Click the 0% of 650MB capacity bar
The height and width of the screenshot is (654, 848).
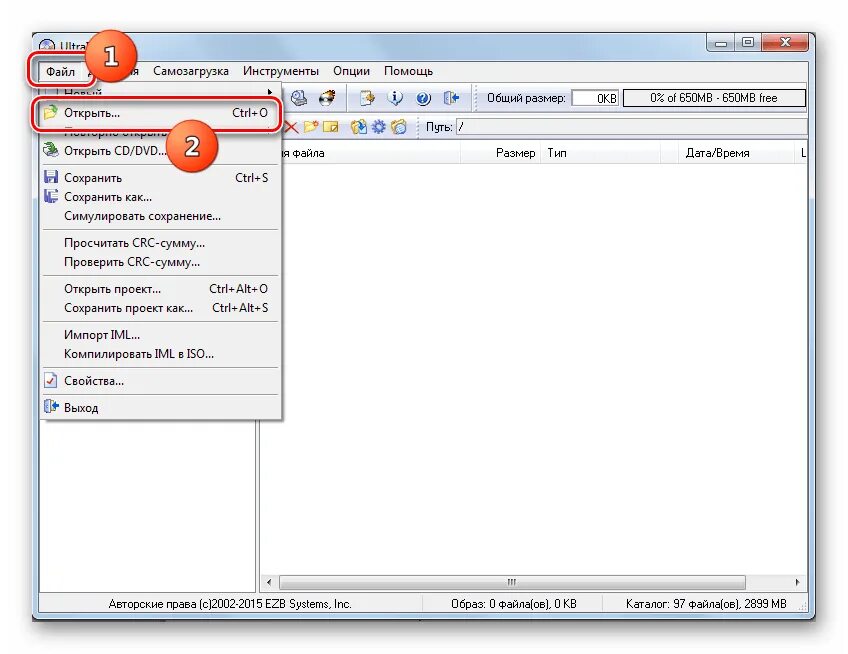pos(714,98)
